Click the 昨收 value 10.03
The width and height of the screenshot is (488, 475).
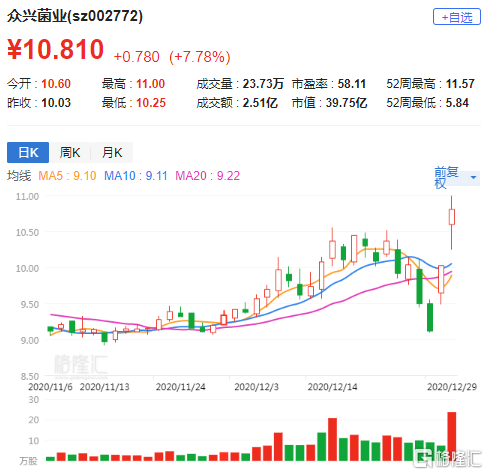pyautogui.click(x=56, y=103)
